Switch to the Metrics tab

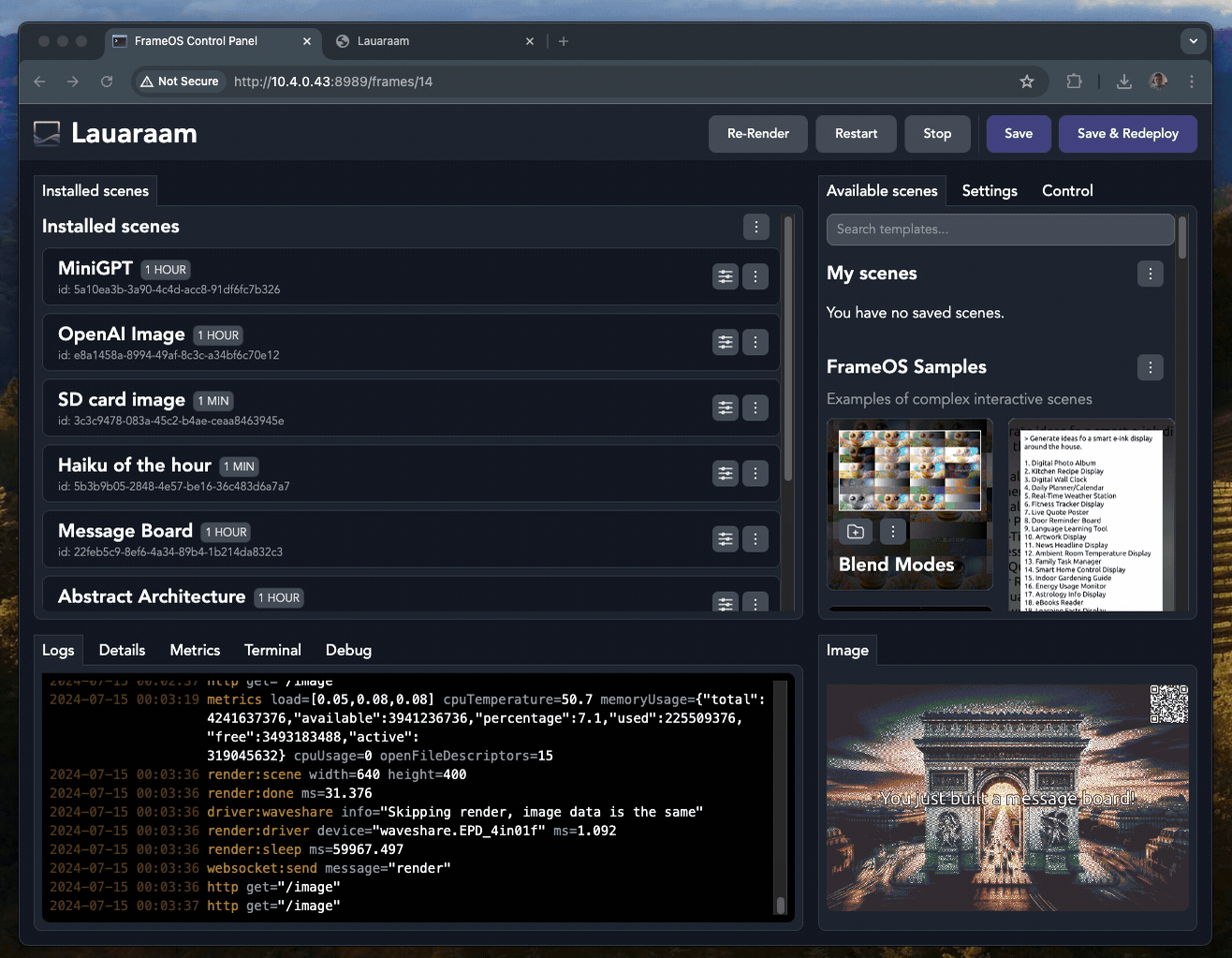tap(195, 650)
